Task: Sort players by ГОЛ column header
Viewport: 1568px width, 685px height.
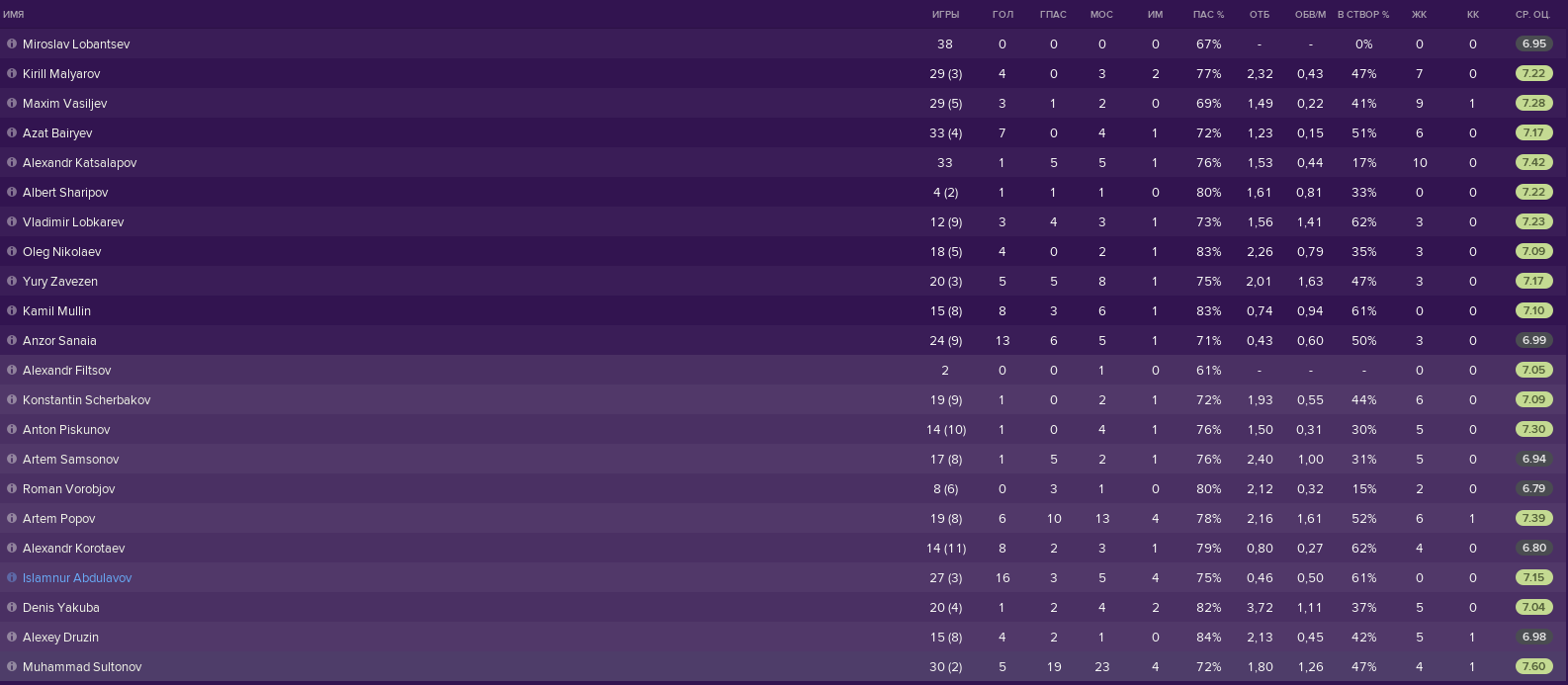Action: [1002, 15]
